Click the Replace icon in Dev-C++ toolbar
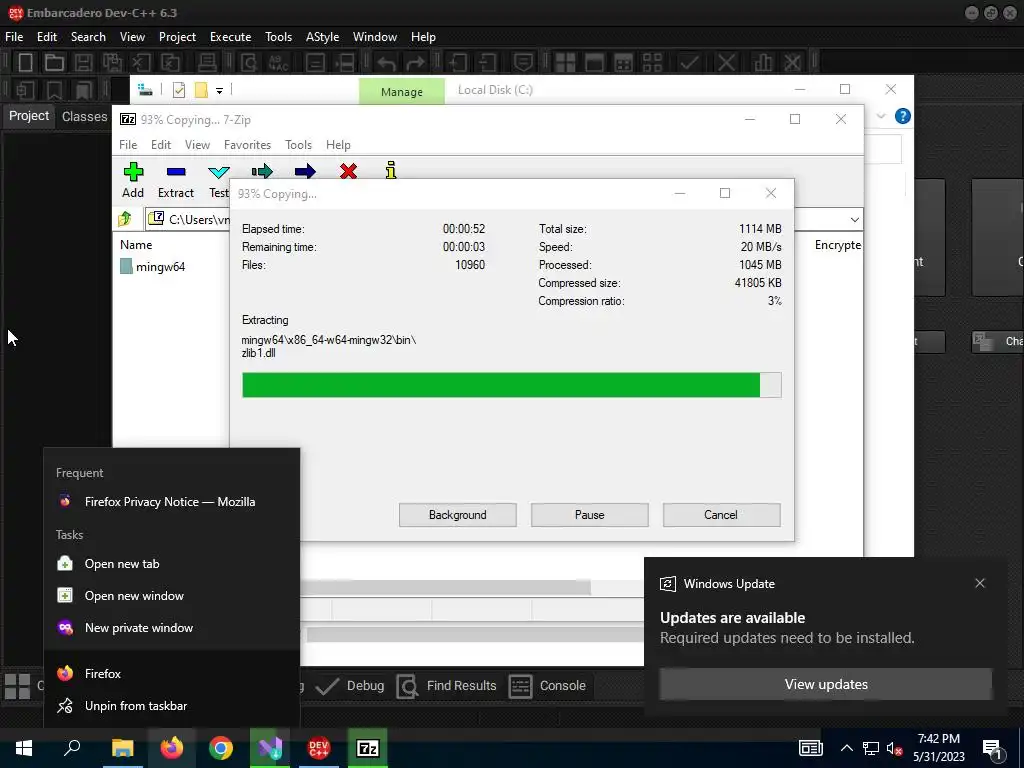 click(278, 63)
